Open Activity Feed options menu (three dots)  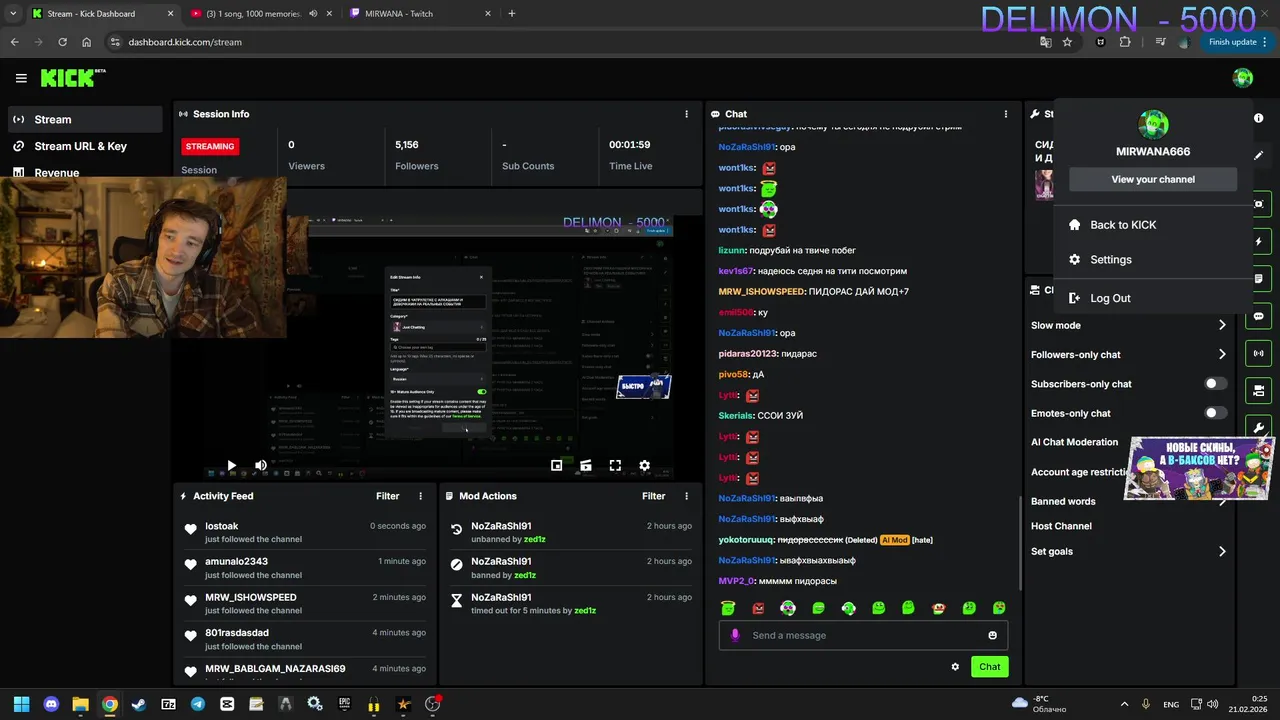tap(420, 496)
